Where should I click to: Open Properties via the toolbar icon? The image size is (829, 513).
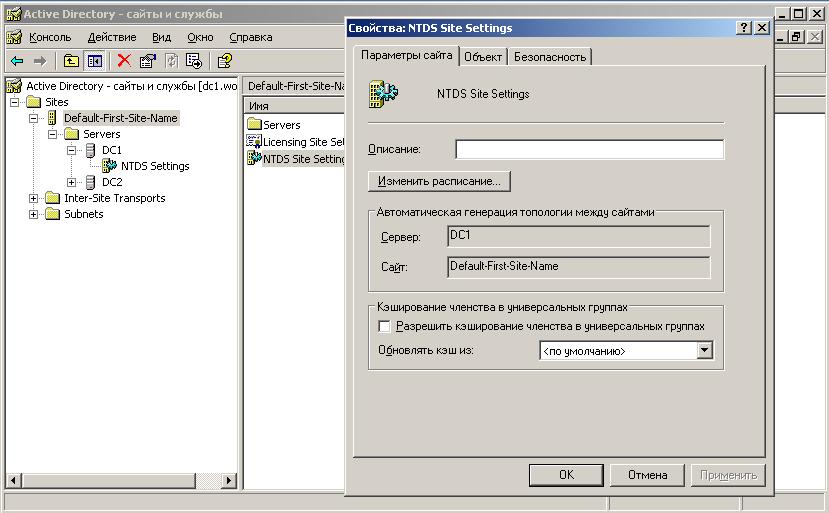(148, 61)
